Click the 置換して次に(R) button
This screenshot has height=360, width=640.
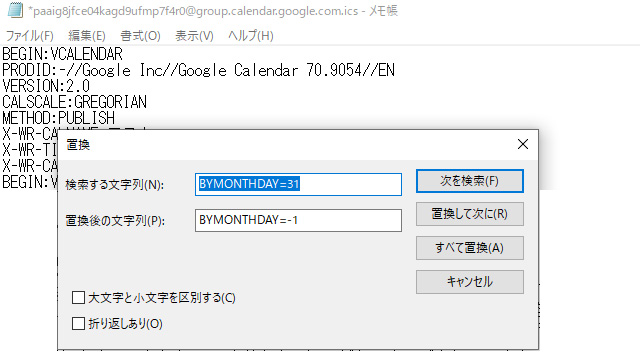pyautogui.click(x=470, y=214)
